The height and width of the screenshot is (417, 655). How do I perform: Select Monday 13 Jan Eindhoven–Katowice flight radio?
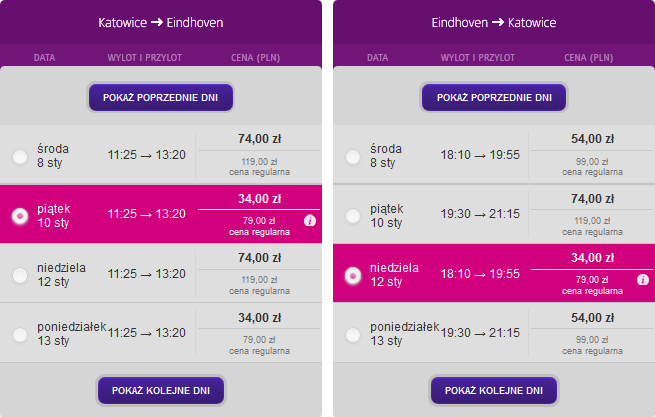(x=353, y=335)
